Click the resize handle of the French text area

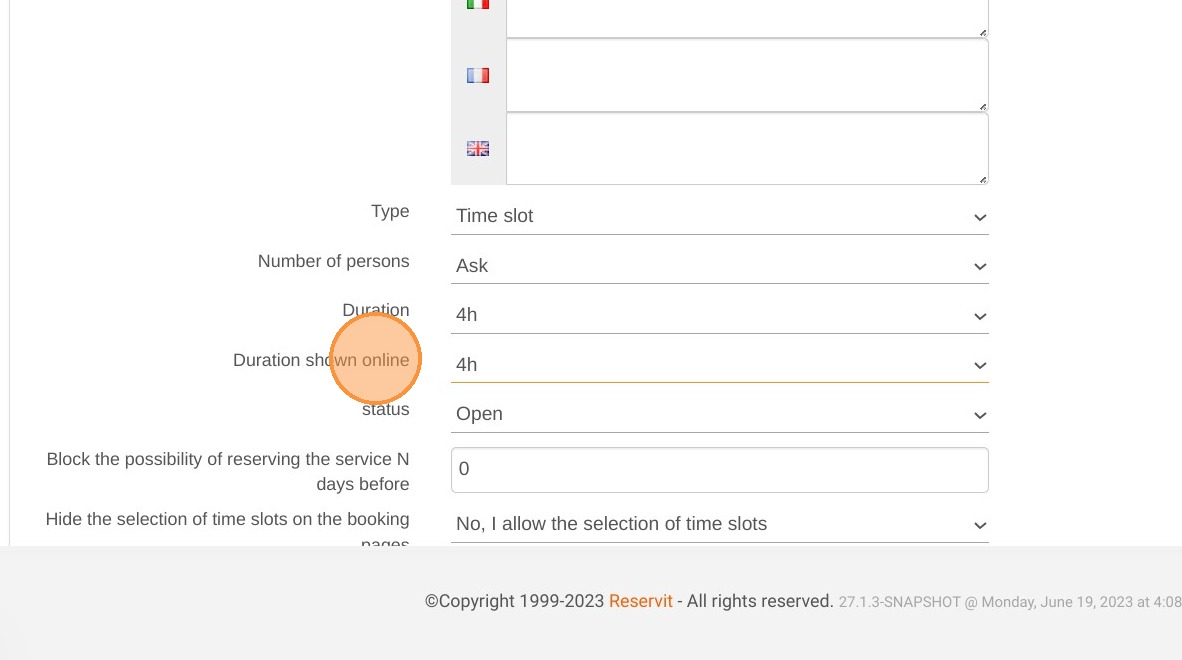tap(983, 106)
